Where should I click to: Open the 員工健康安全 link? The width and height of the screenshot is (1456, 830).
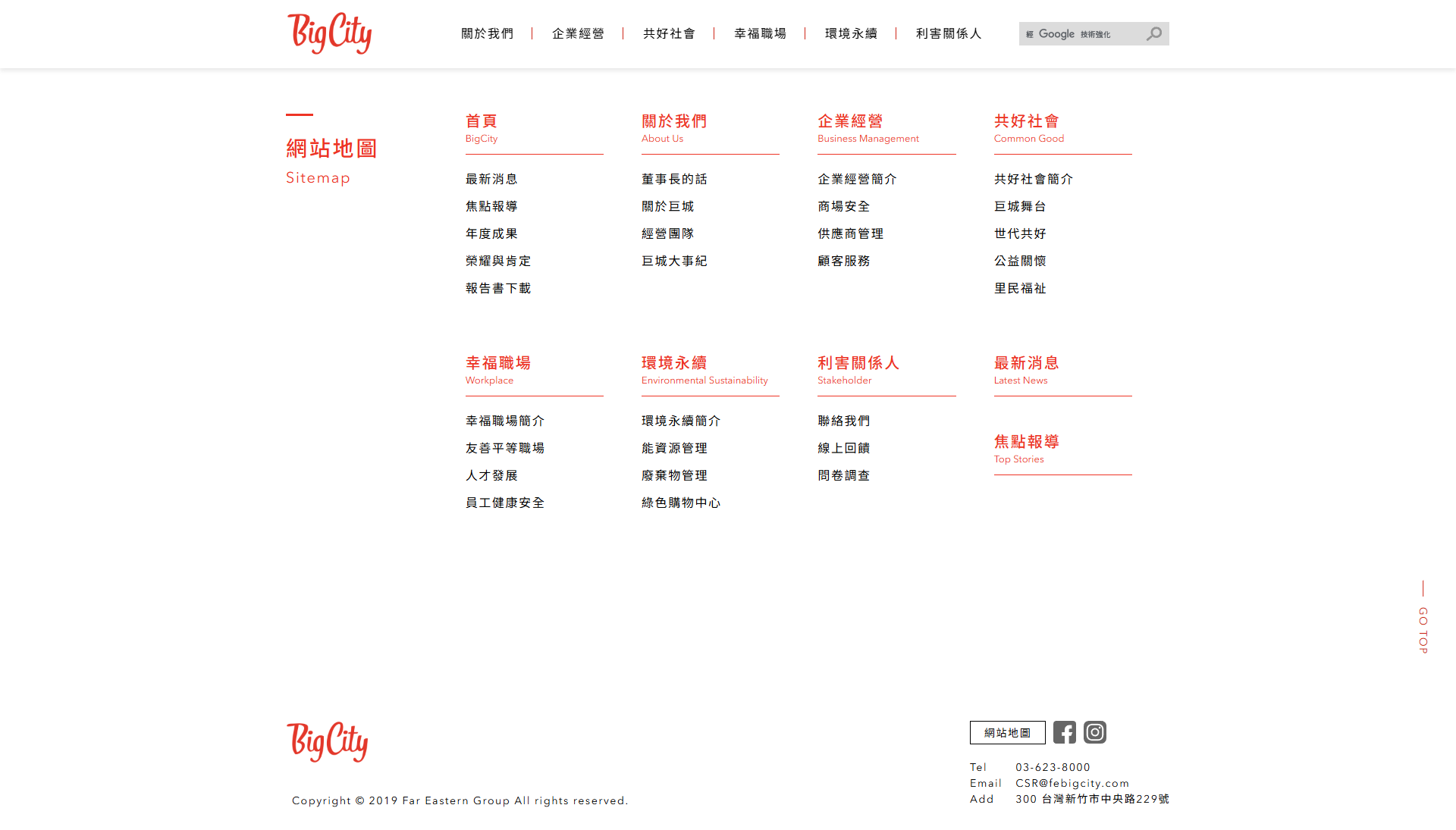[x=505, y=503]
